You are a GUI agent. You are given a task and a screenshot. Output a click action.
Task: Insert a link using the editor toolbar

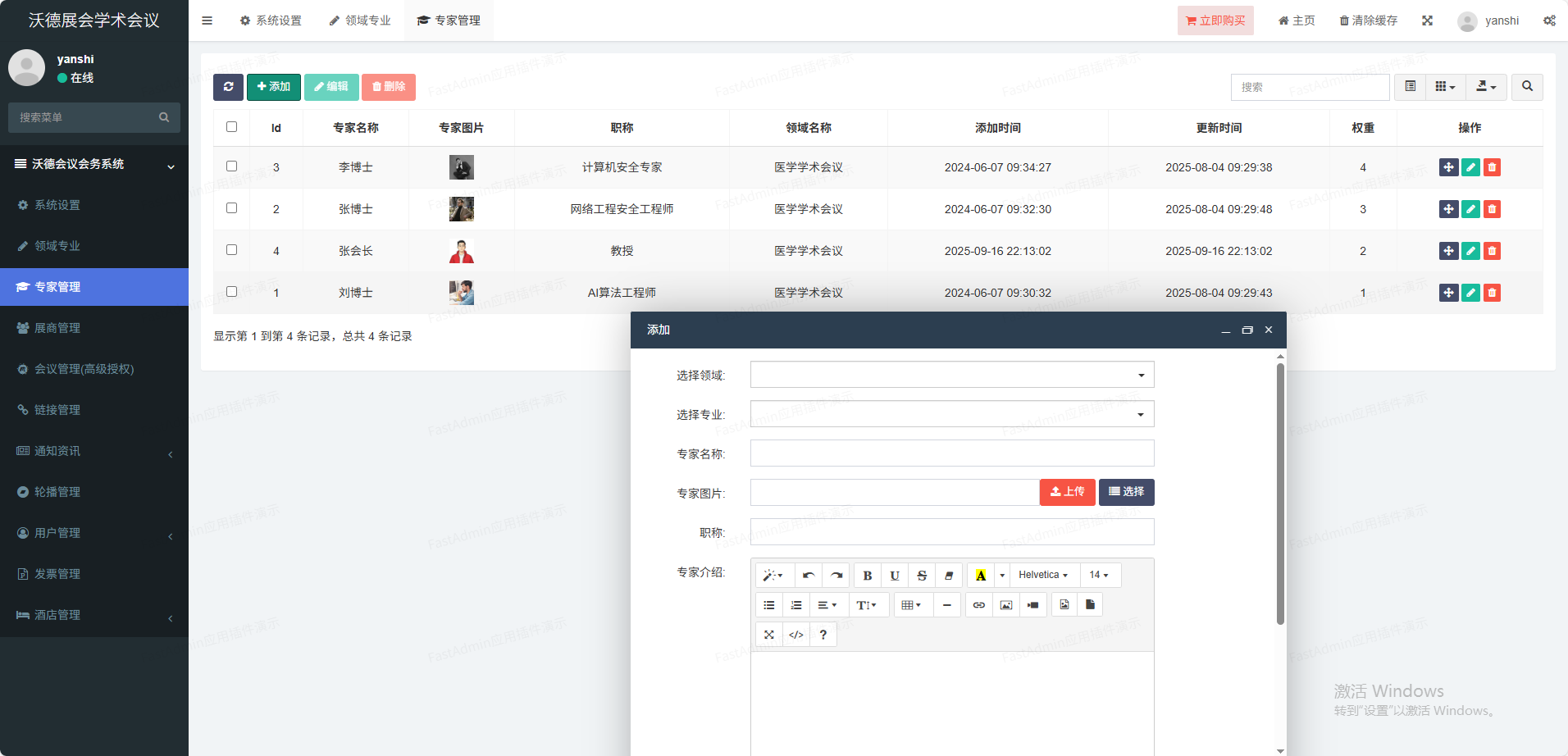coord(978,605)
